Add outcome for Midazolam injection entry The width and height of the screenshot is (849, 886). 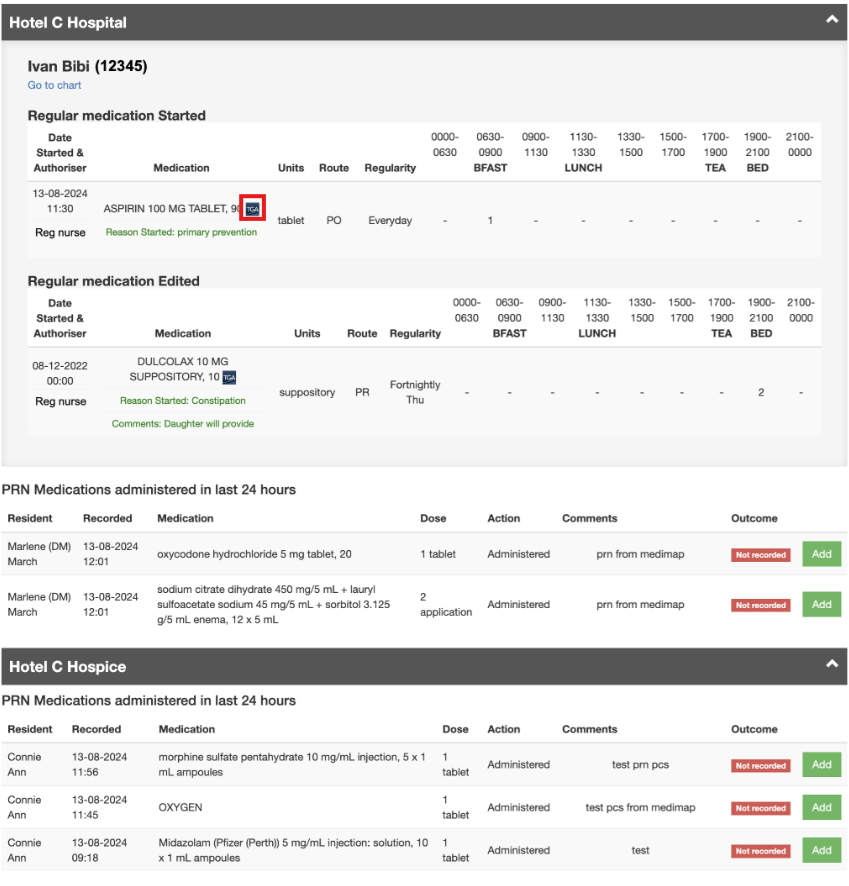(821, 851)
